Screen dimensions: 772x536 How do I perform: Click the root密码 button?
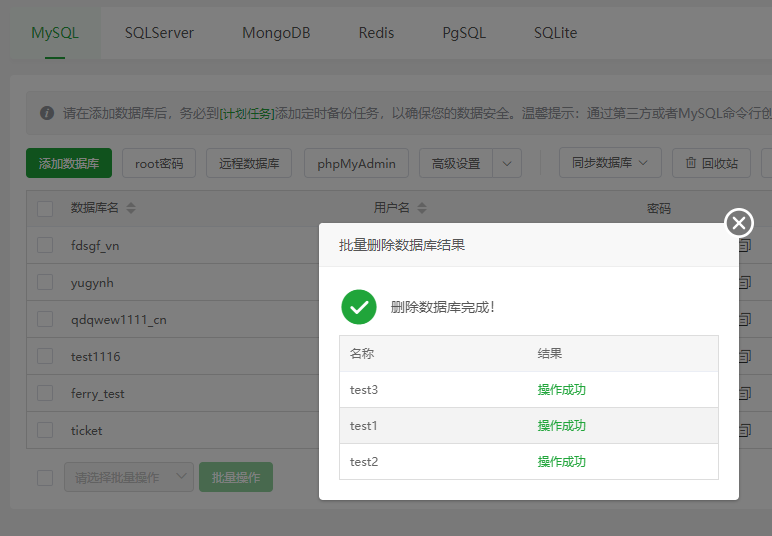pos(159,163)
